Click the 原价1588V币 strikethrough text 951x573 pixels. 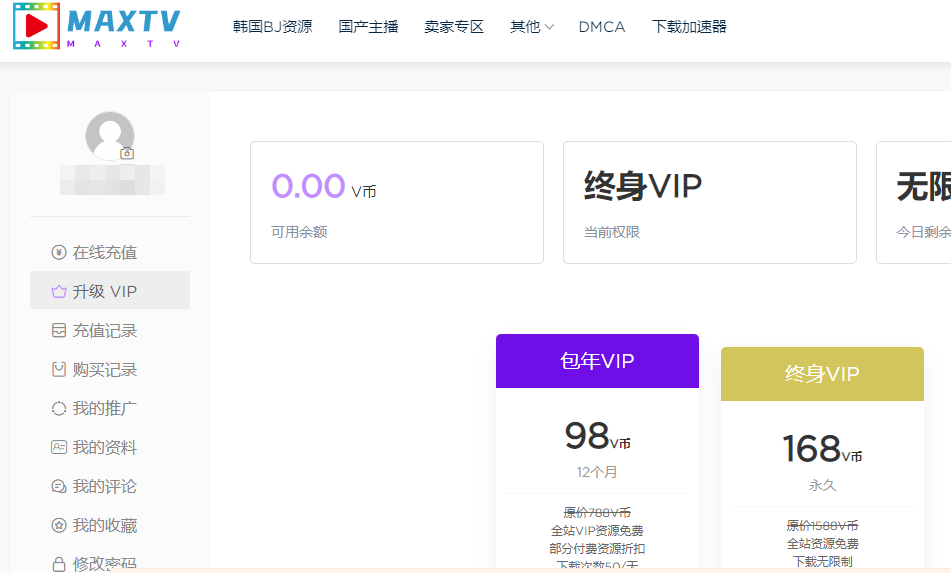click(x=822, y=526)
